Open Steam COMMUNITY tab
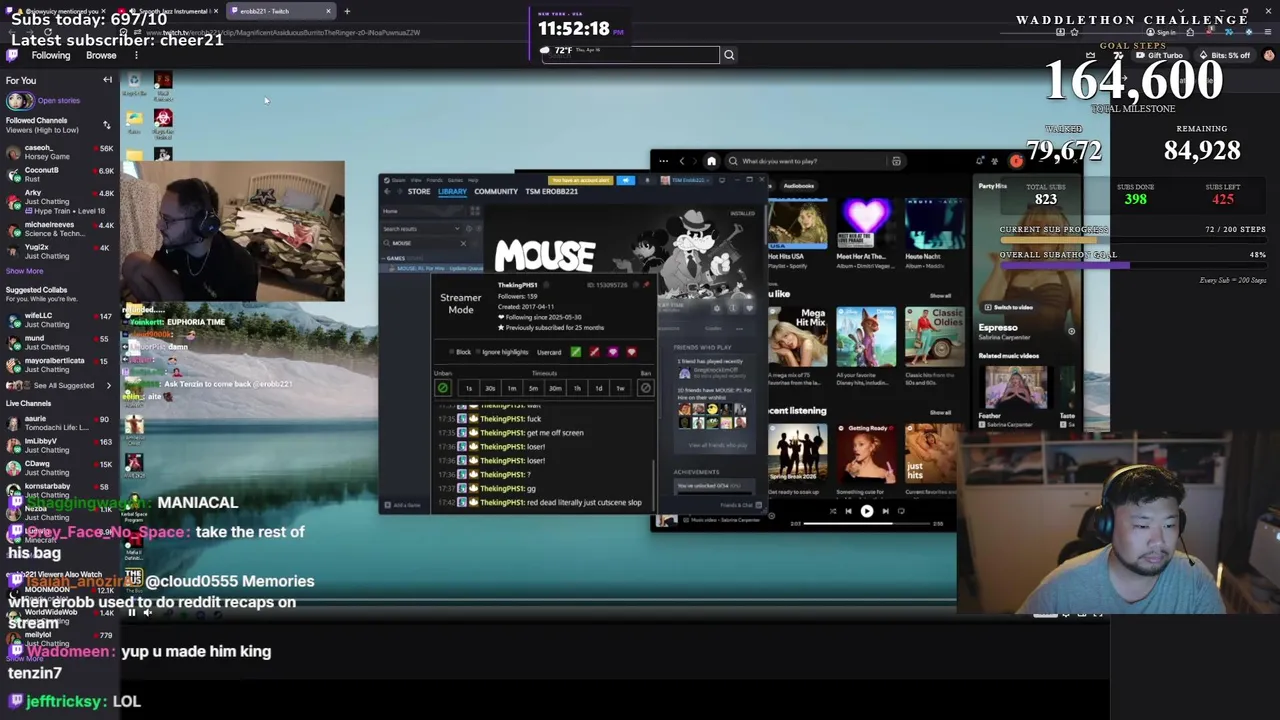The height and width of the screenshot is (720, 1280). click(x=496, y=191)
